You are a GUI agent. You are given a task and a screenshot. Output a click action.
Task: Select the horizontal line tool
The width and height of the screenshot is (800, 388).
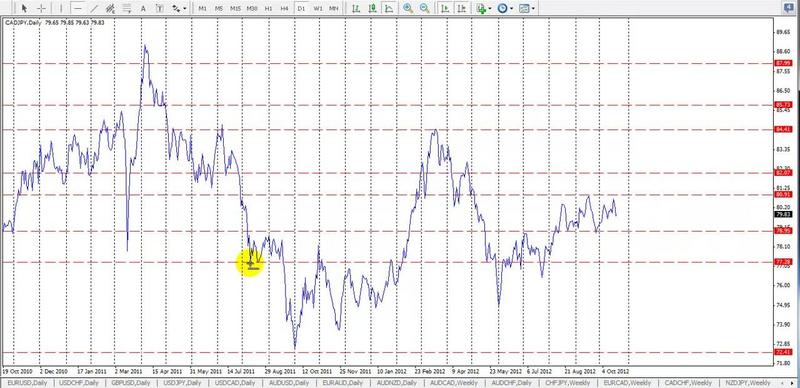pyautogui.click(x=78, y=8)
